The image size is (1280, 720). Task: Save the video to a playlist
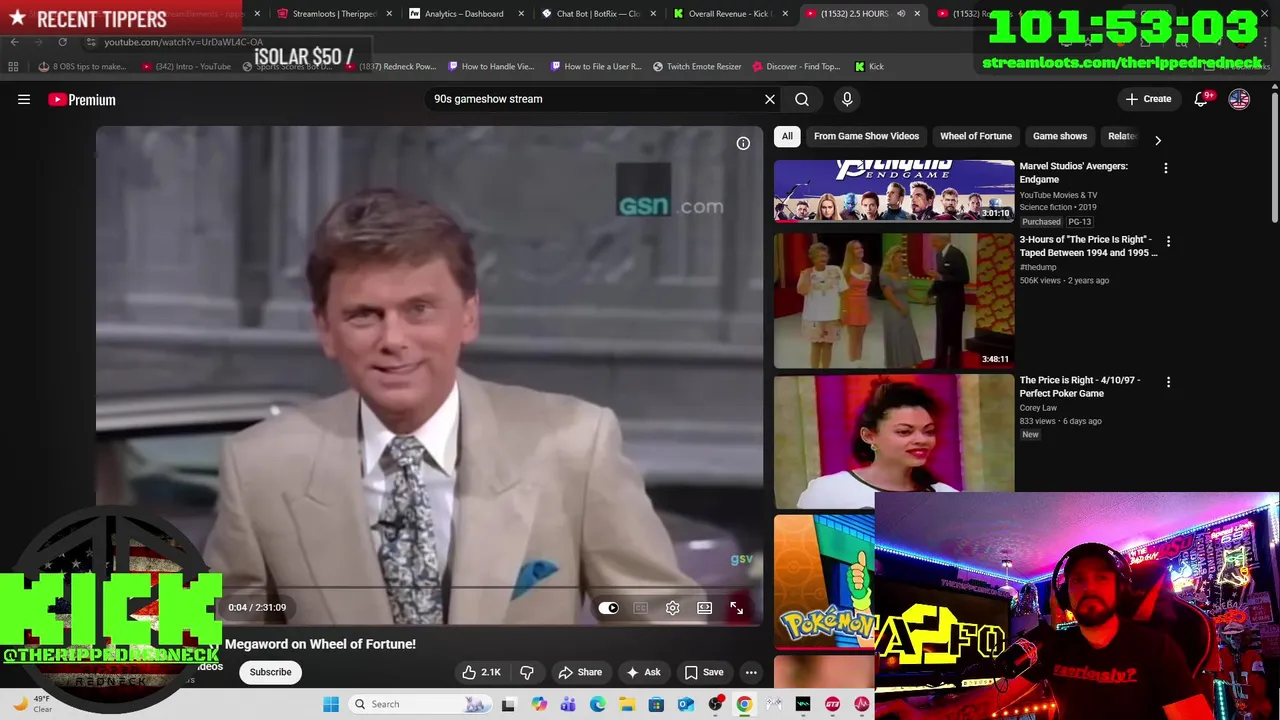pos(703,672)
